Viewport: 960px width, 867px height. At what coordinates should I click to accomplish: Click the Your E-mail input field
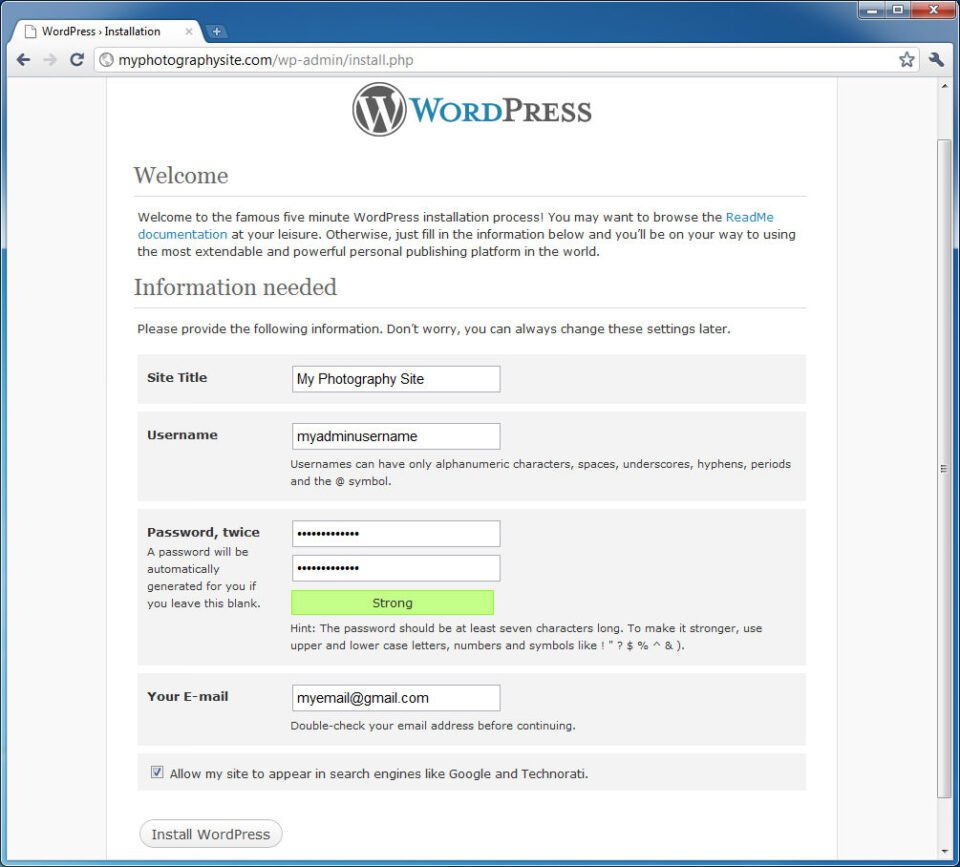click(396, 697)
